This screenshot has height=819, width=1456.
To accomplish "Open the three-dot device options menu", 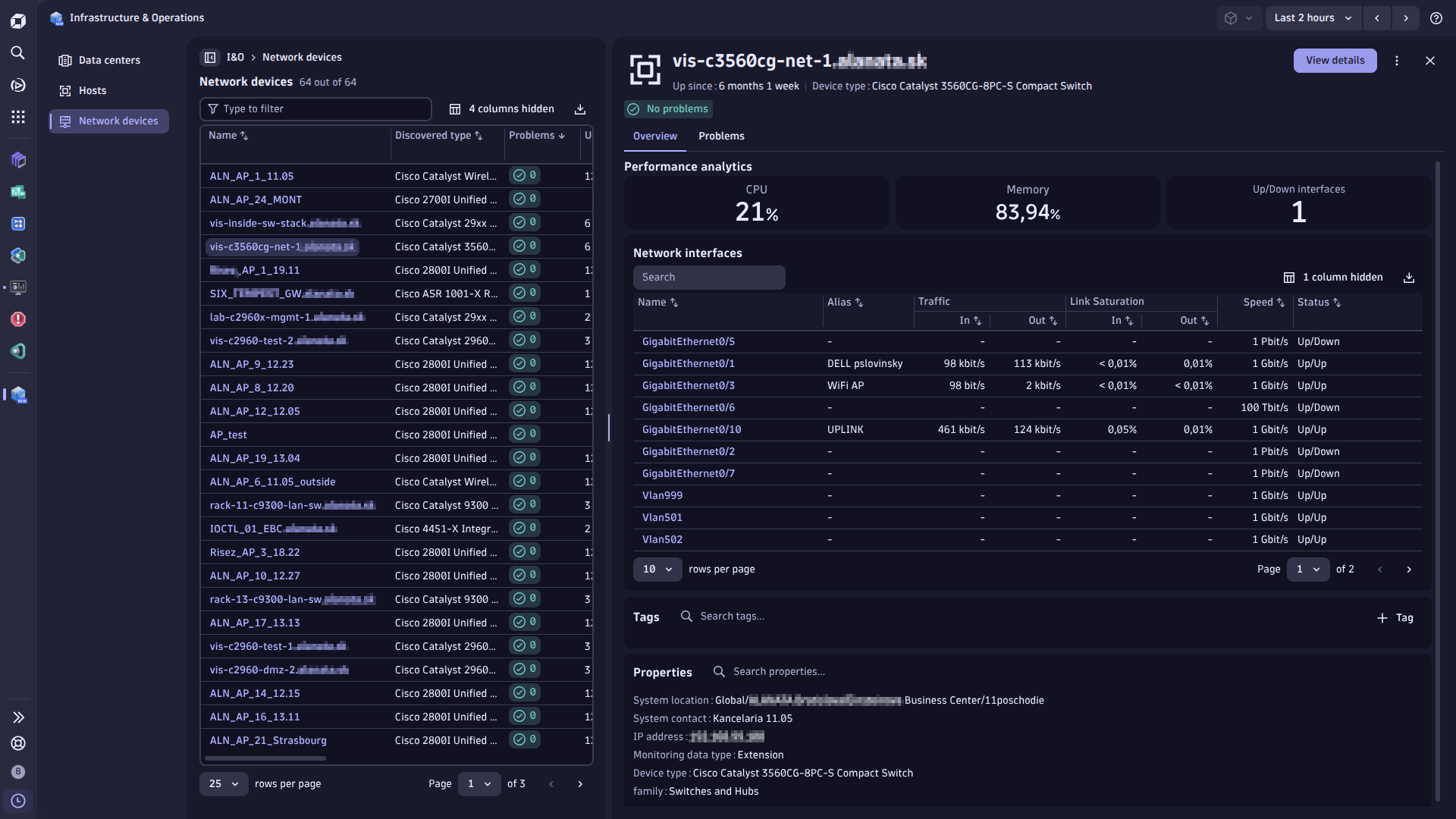I will 1397,61.
